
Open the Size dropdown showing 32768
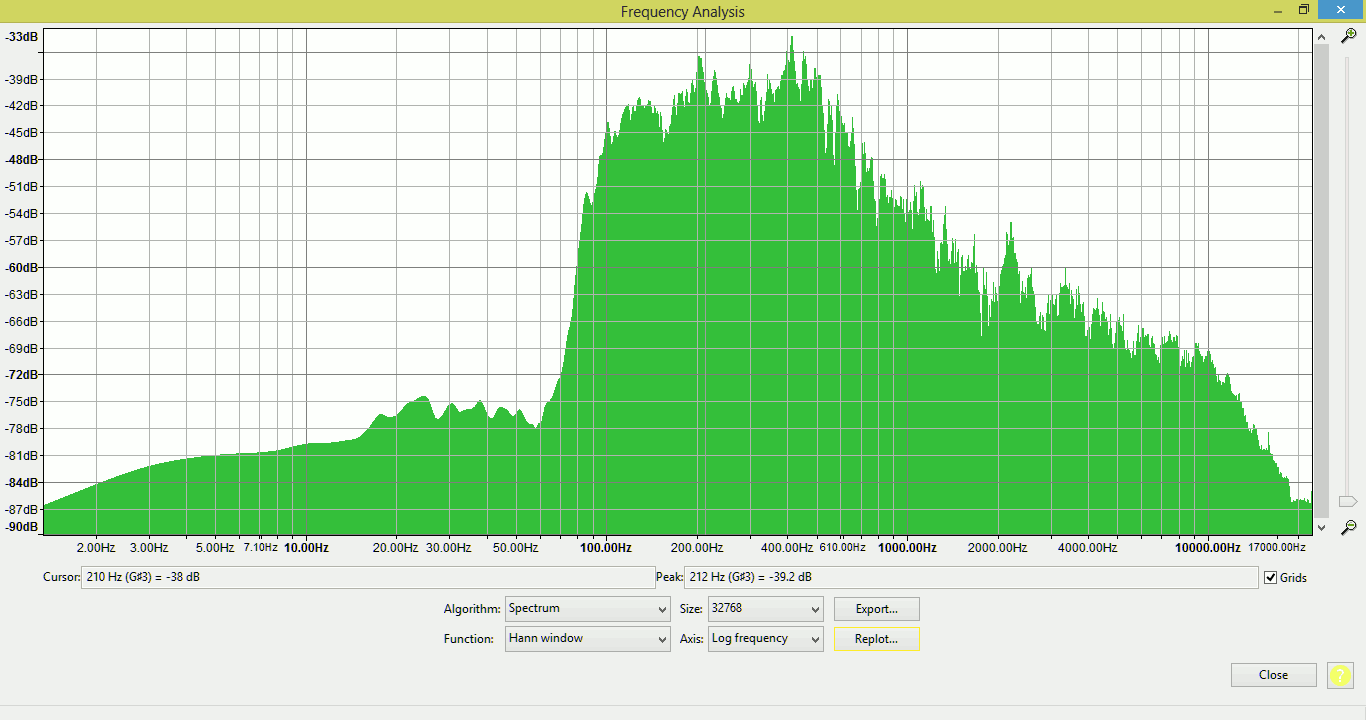point(765,608)
